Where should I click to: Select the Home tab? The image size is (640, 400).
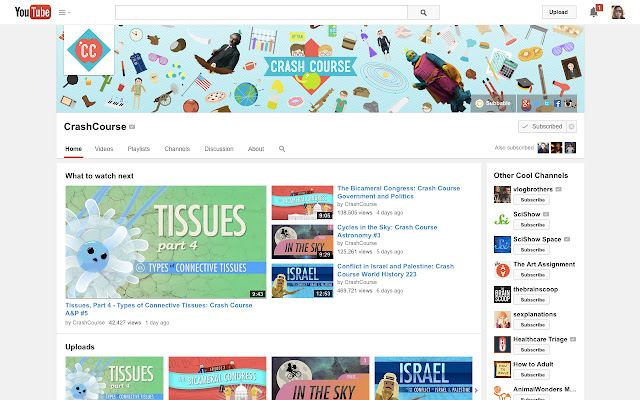(x=73, y=149)
